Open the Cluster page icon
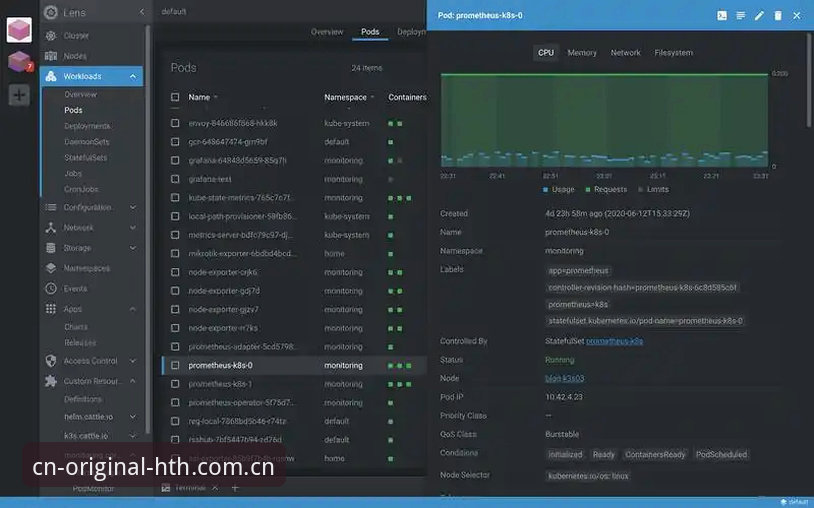814x508 pixels. pyautogui.click(x=51, y=36)
